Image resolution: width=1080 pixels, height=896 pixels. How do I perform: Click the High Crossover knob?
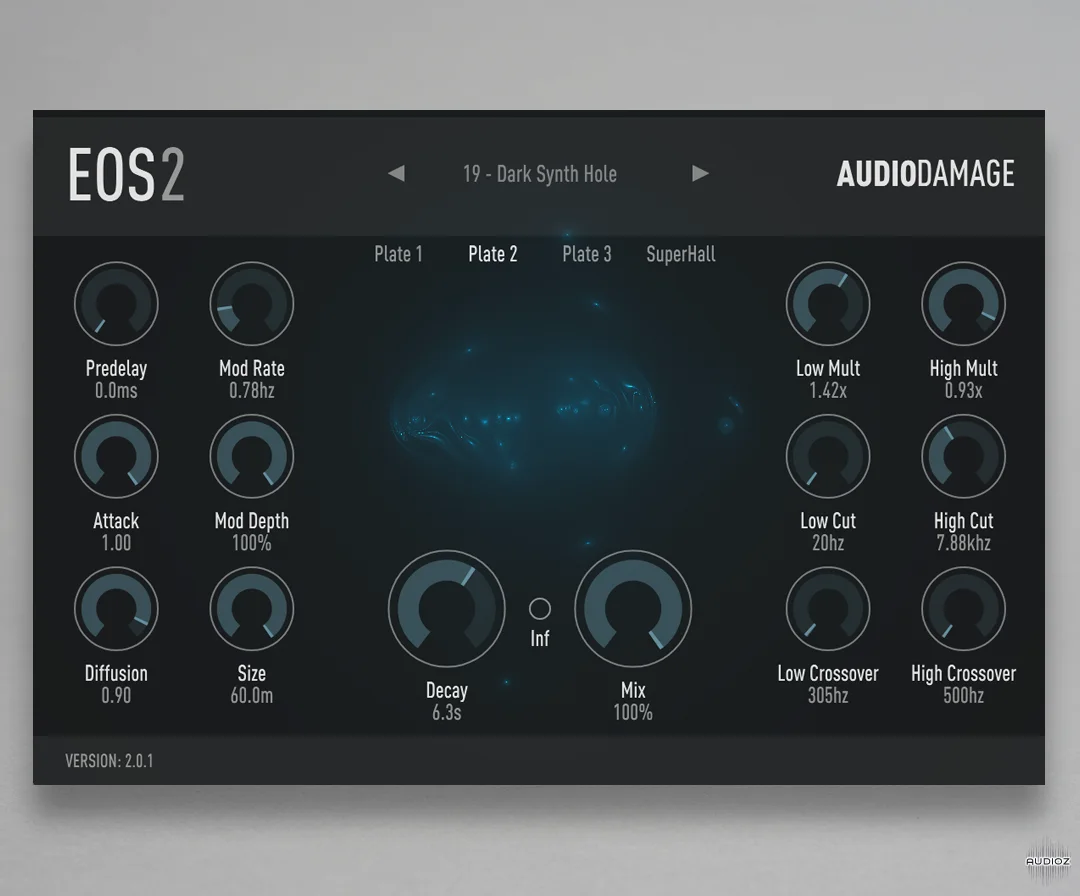tap(964, 609)
